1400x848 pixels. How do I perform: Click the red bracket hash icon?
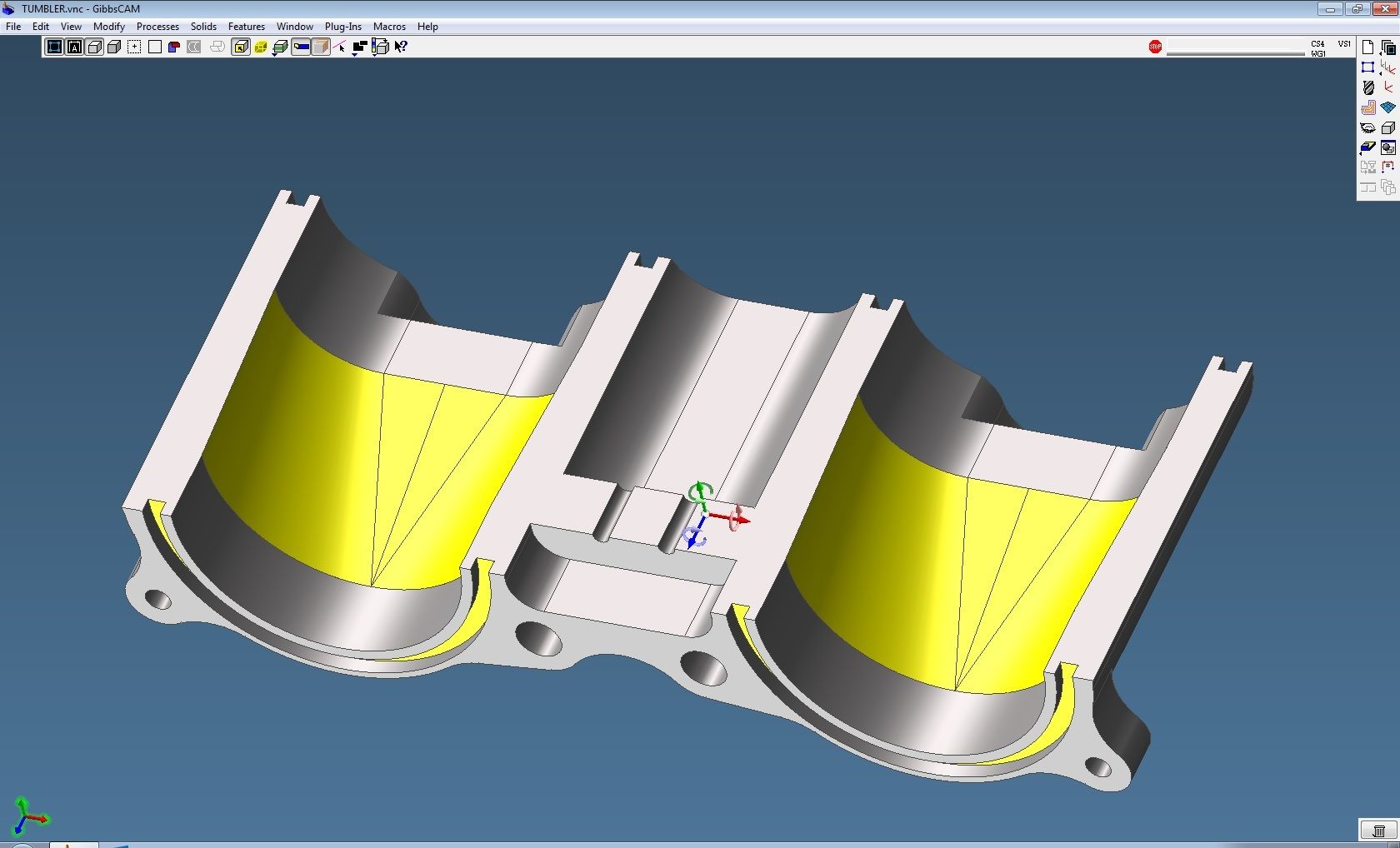coord(1387,167)
